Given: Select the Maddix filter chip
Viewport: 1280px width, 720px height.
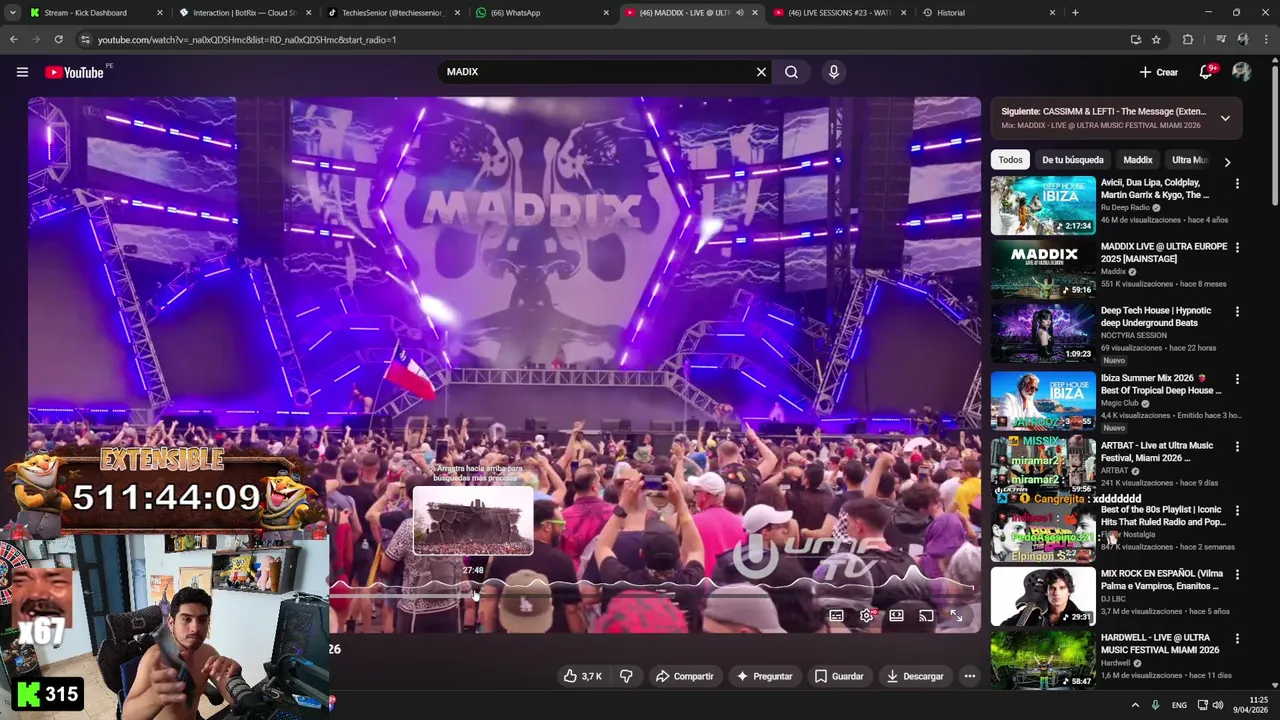Looking at the screenshot, I should 1137,160.
